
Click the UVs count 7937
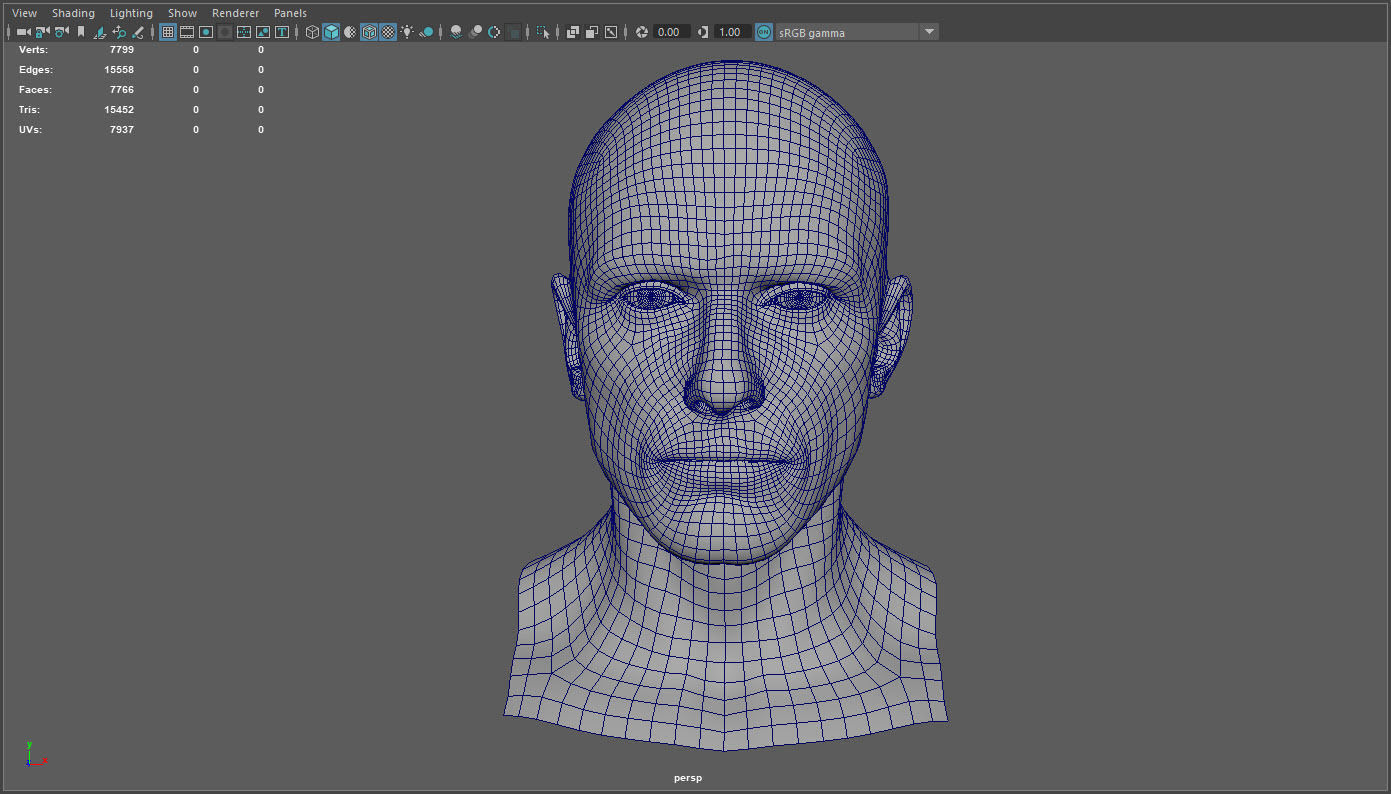121,130
